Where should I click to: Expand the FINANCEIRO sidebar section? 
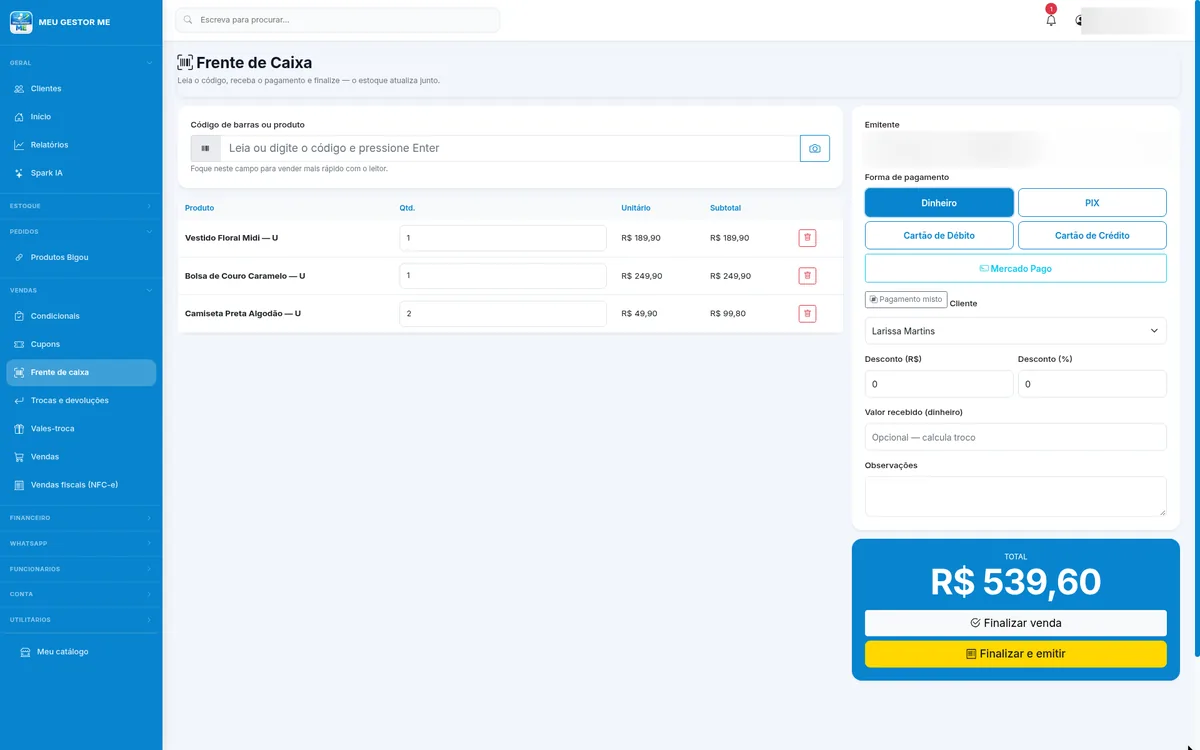pyautogui.click(x=81, y=518)
